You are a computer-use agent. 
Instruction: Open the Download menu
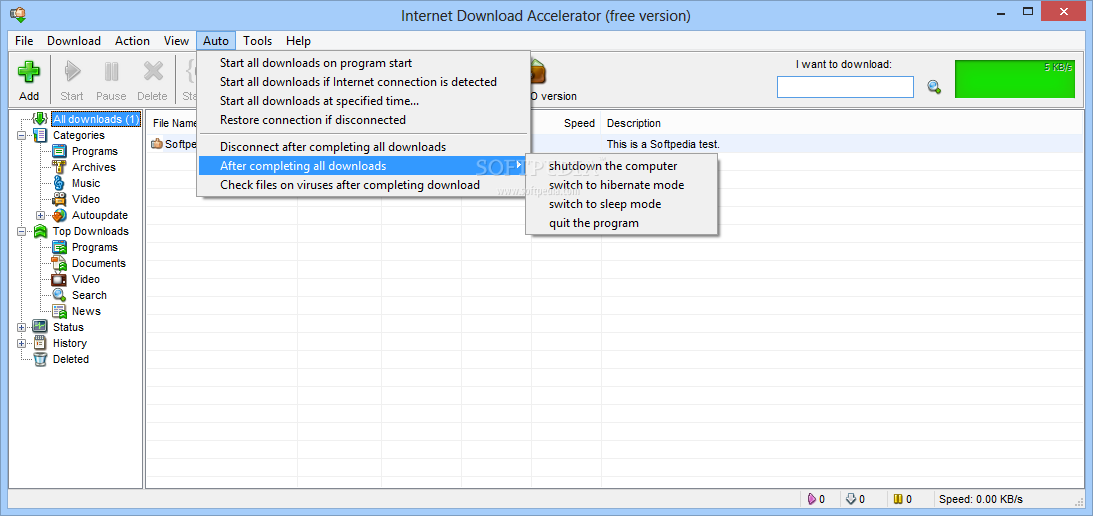(x=74, y=41)
